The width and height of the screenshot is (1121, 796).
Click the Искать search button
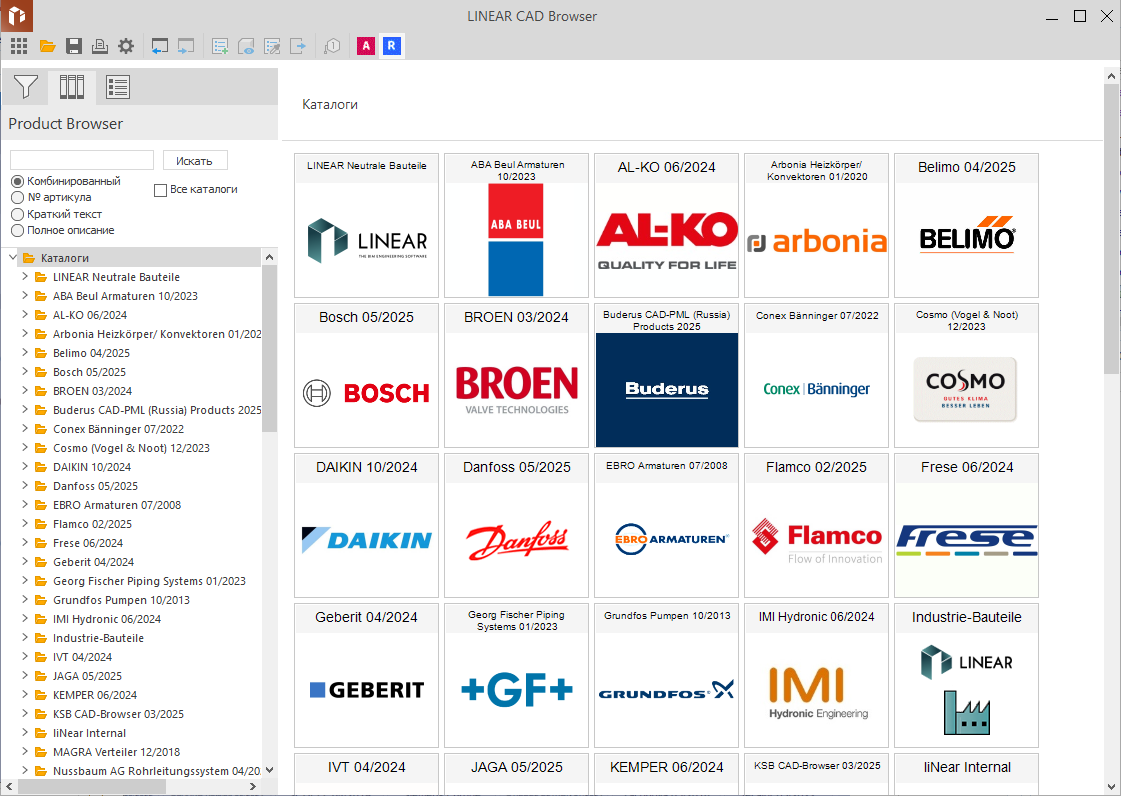(x=195, y=161)
